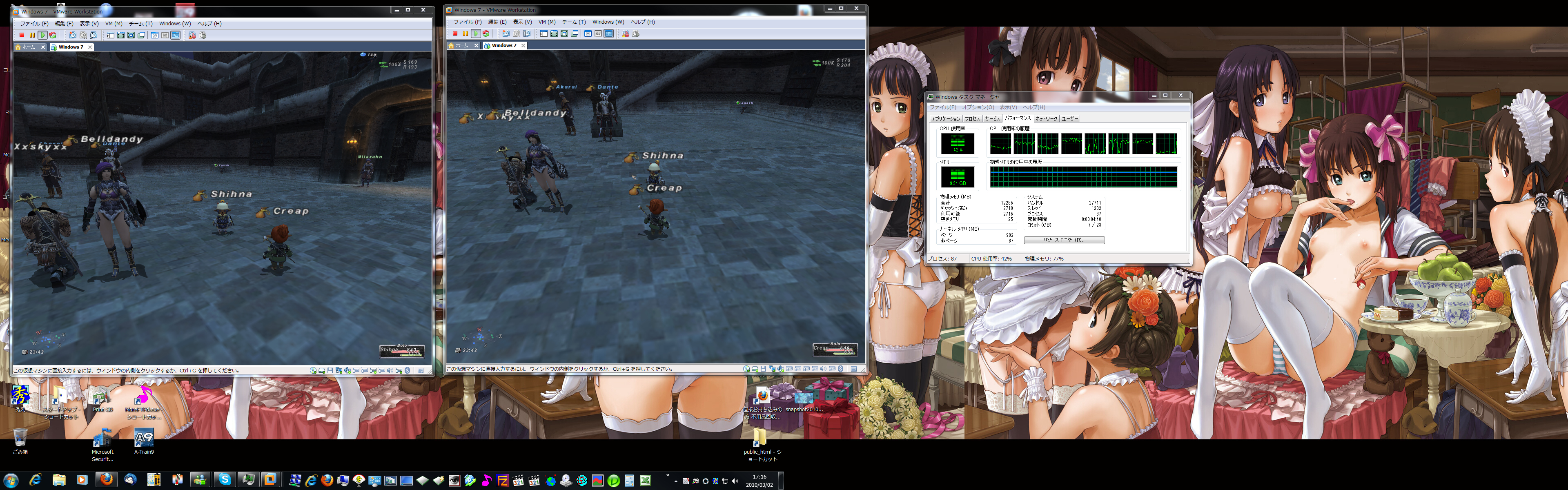The height and width of the screenshot is (490, 1568).
Task: Click the Suspend (pause) icon in left VMware window
Action: click(32, 35)
